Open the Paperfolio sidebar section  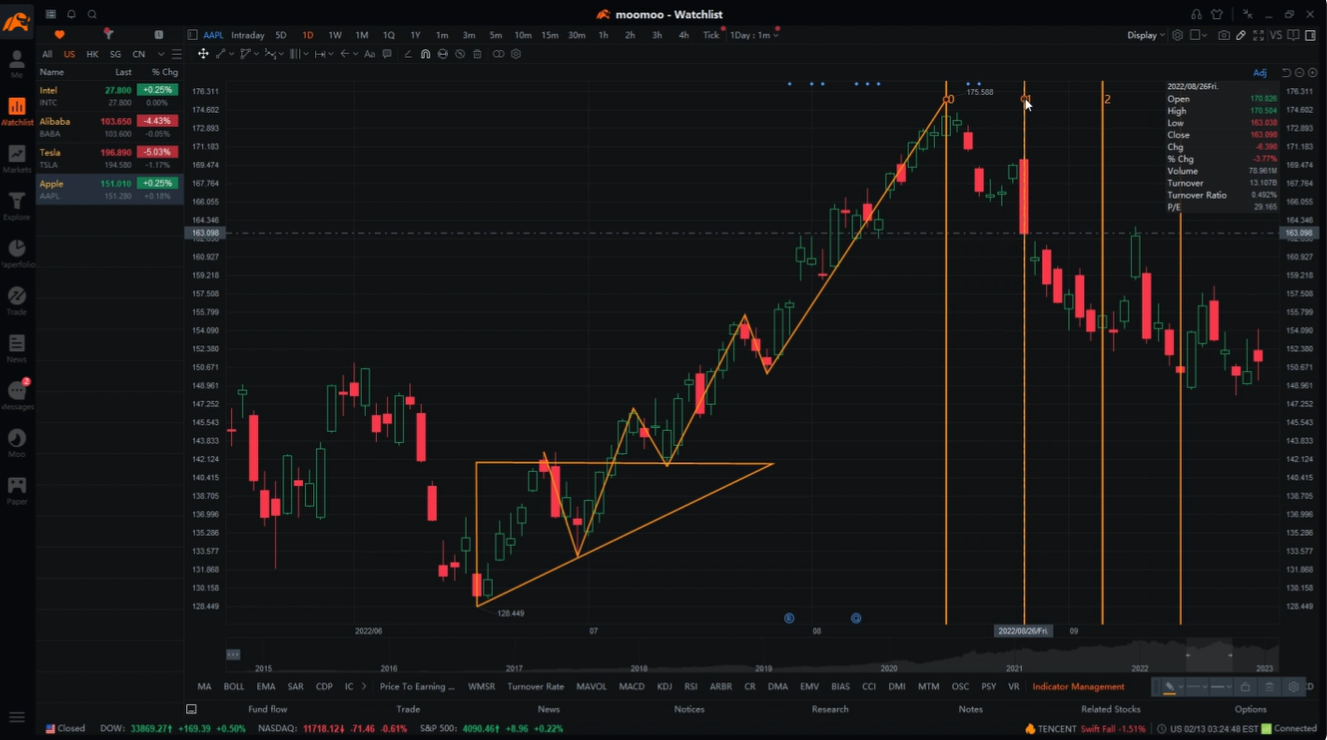coord(17,253)
